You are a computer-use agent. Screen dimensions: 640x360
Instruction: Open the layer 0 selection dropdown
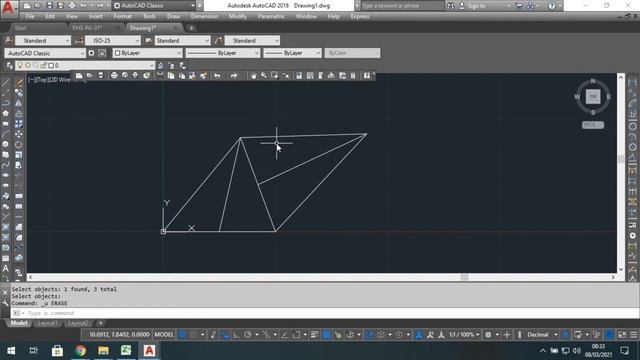(85, 65)
